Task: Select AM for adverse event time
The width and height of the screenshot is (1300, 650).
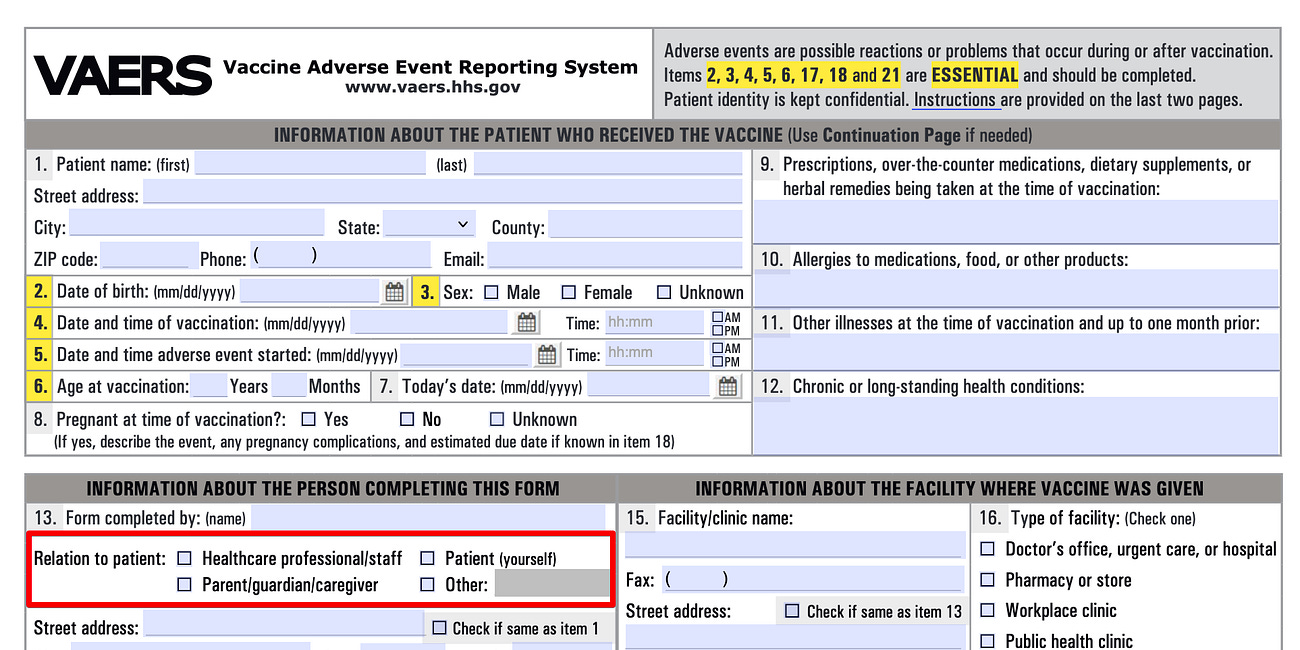Action: point(717,349)
